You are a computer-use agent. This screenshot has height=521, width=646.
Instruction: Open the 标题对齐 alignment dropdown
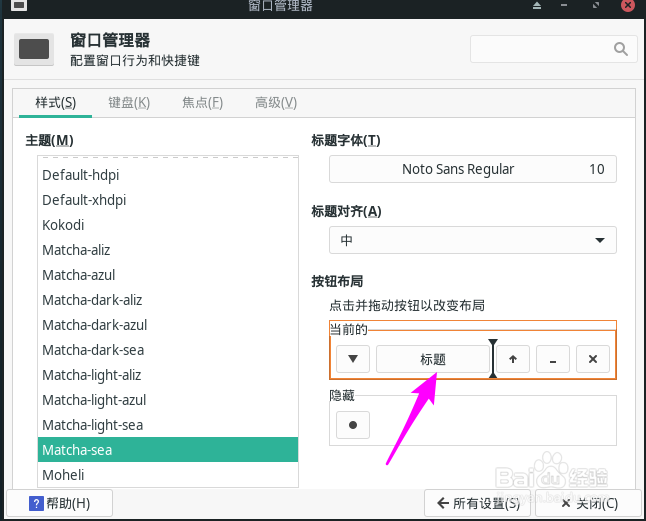pos(473,240)
